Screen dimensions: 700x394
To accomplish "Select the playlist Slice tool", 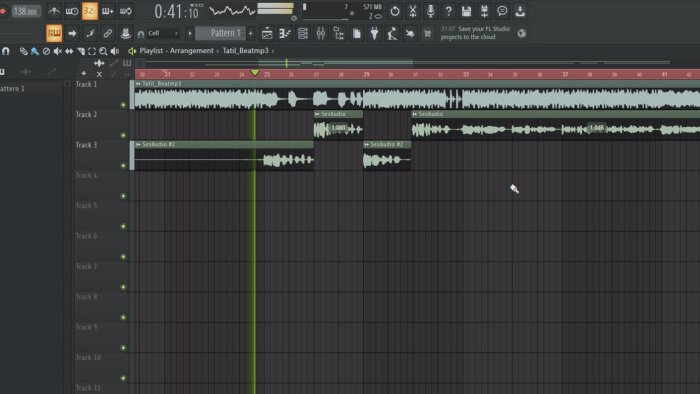I will click(x=80, y=51).
